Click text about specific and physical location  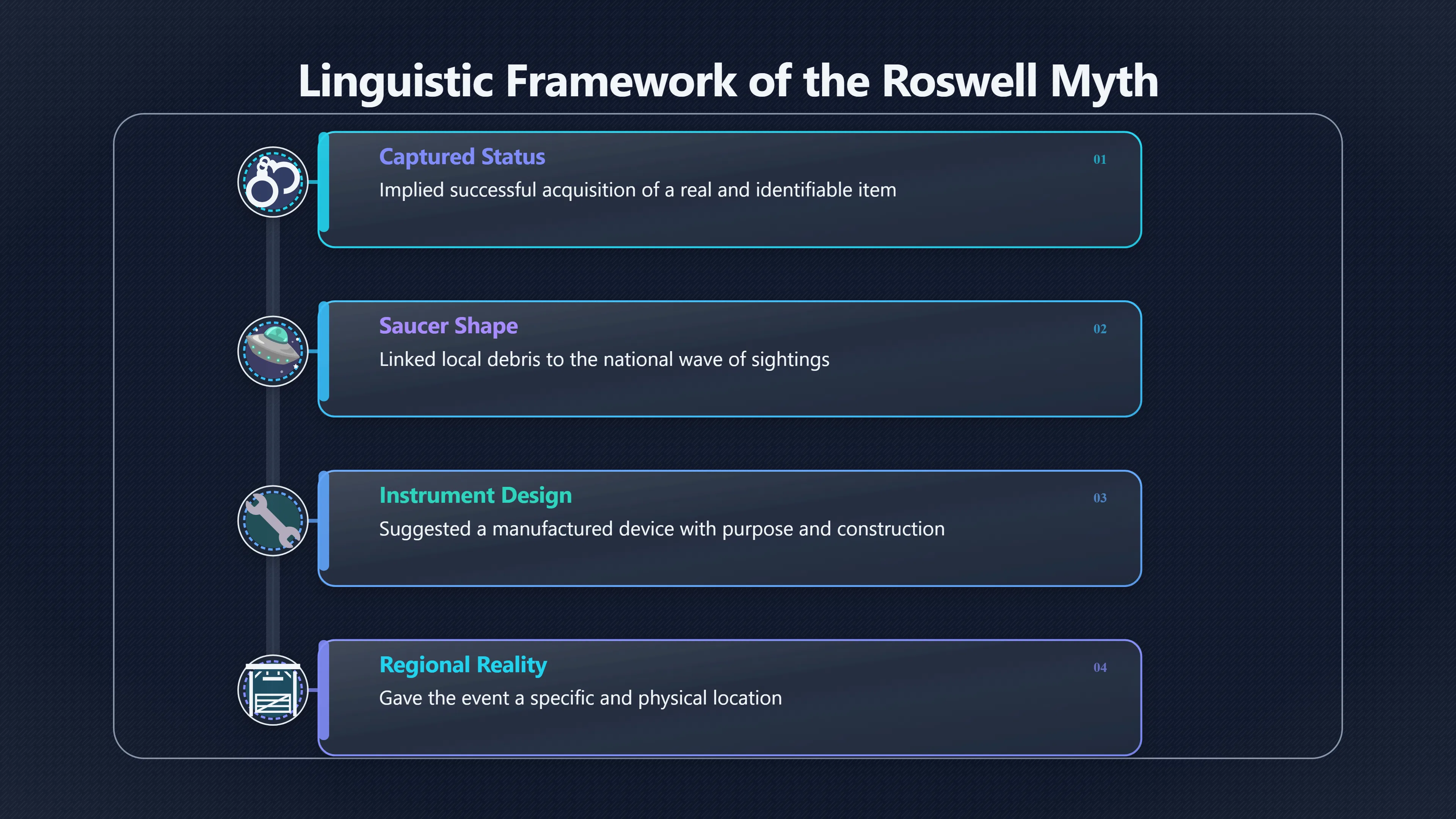tap(581, 698)
